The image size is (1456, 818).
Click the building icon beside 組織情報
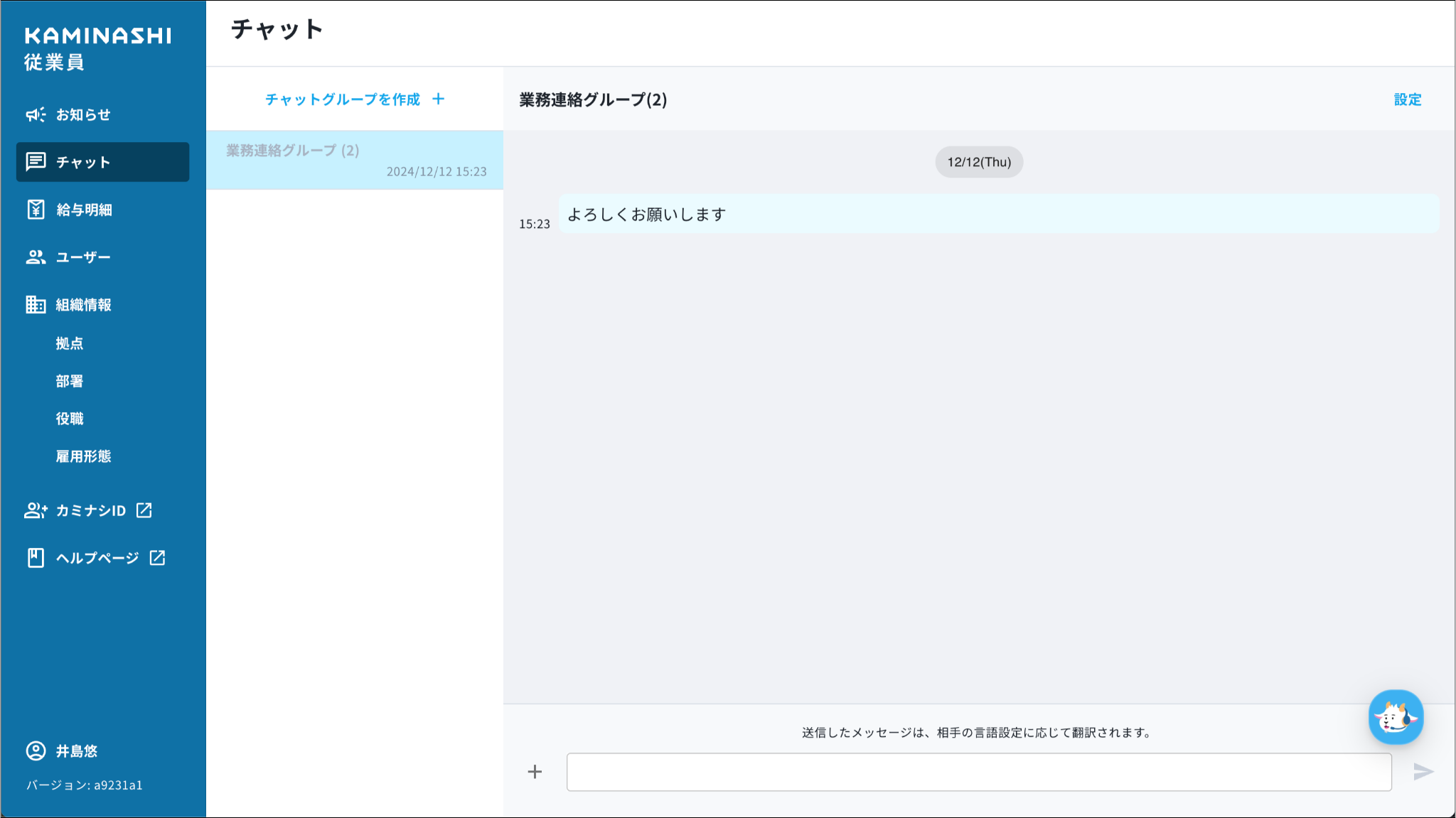[36, 305]
